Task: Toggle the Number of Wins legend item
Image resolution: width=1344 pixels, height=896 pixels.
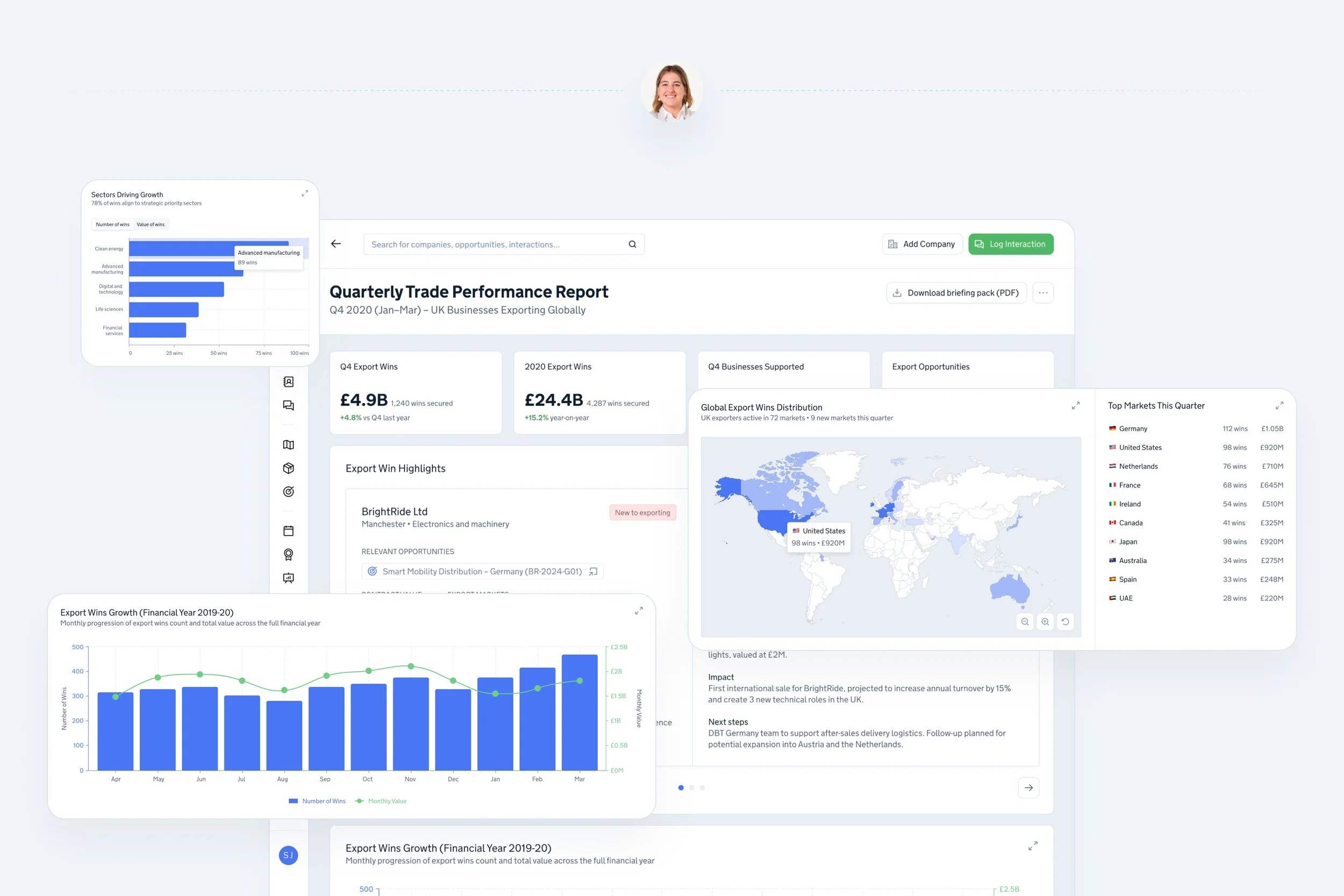Action: pos(317,800)
